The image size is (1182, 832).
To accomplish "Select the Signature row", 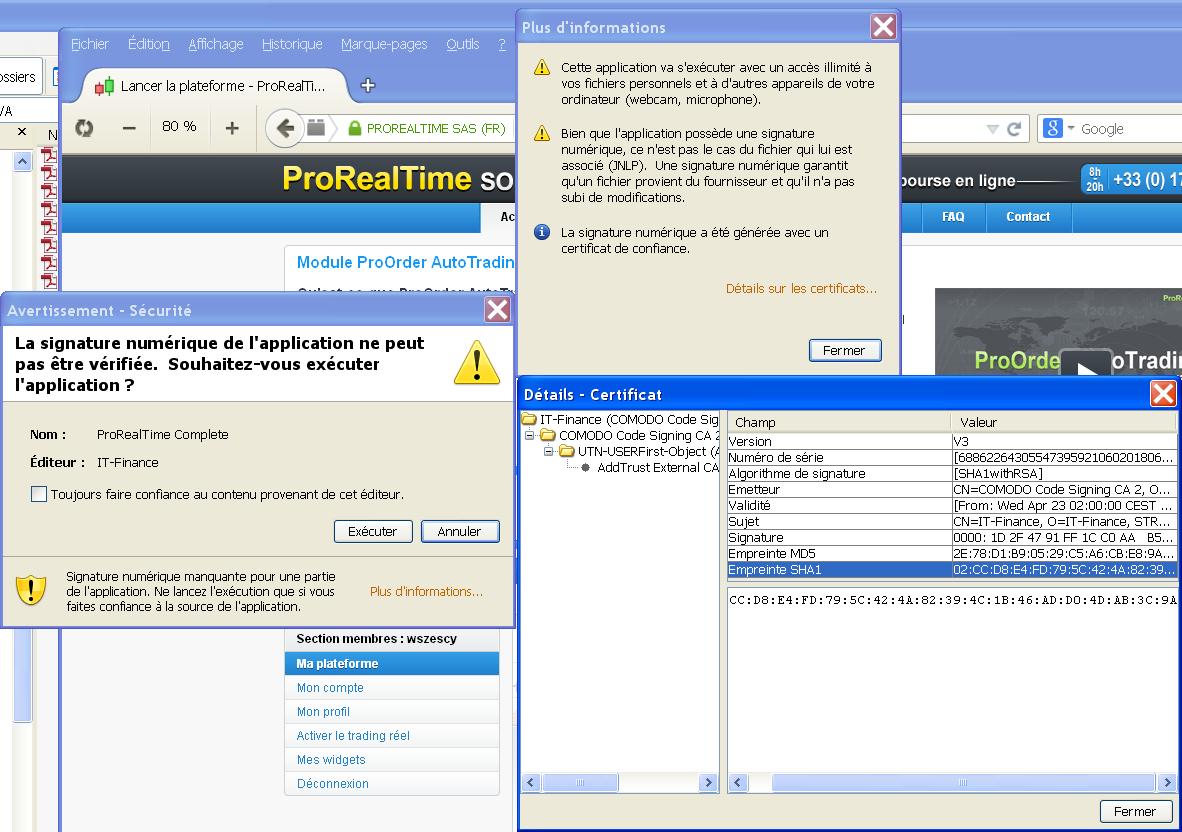I will pos(951,537).
